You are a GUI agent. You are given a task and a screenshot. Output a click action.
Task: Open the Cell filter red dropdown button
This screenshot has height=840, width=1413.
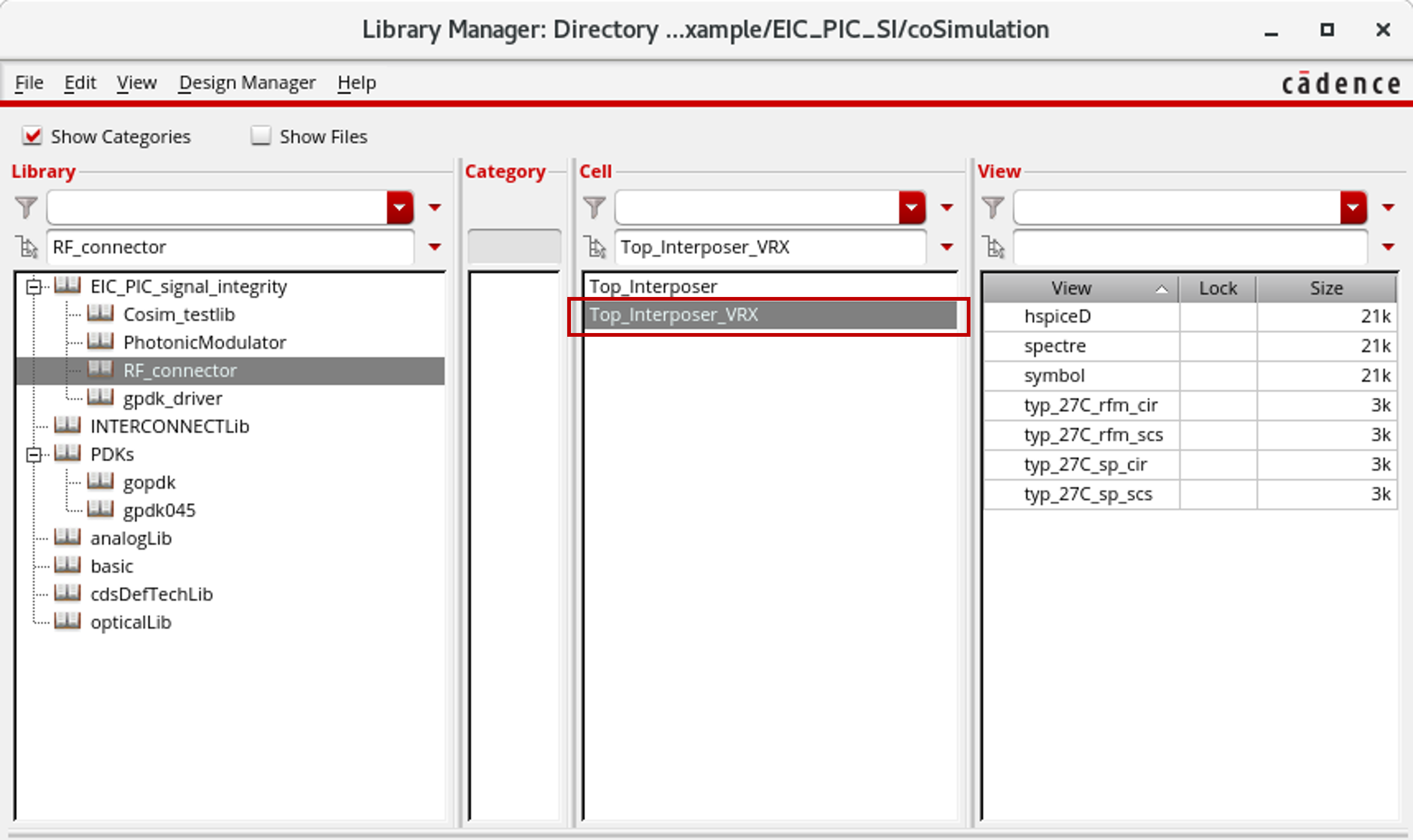click(912, 207)
